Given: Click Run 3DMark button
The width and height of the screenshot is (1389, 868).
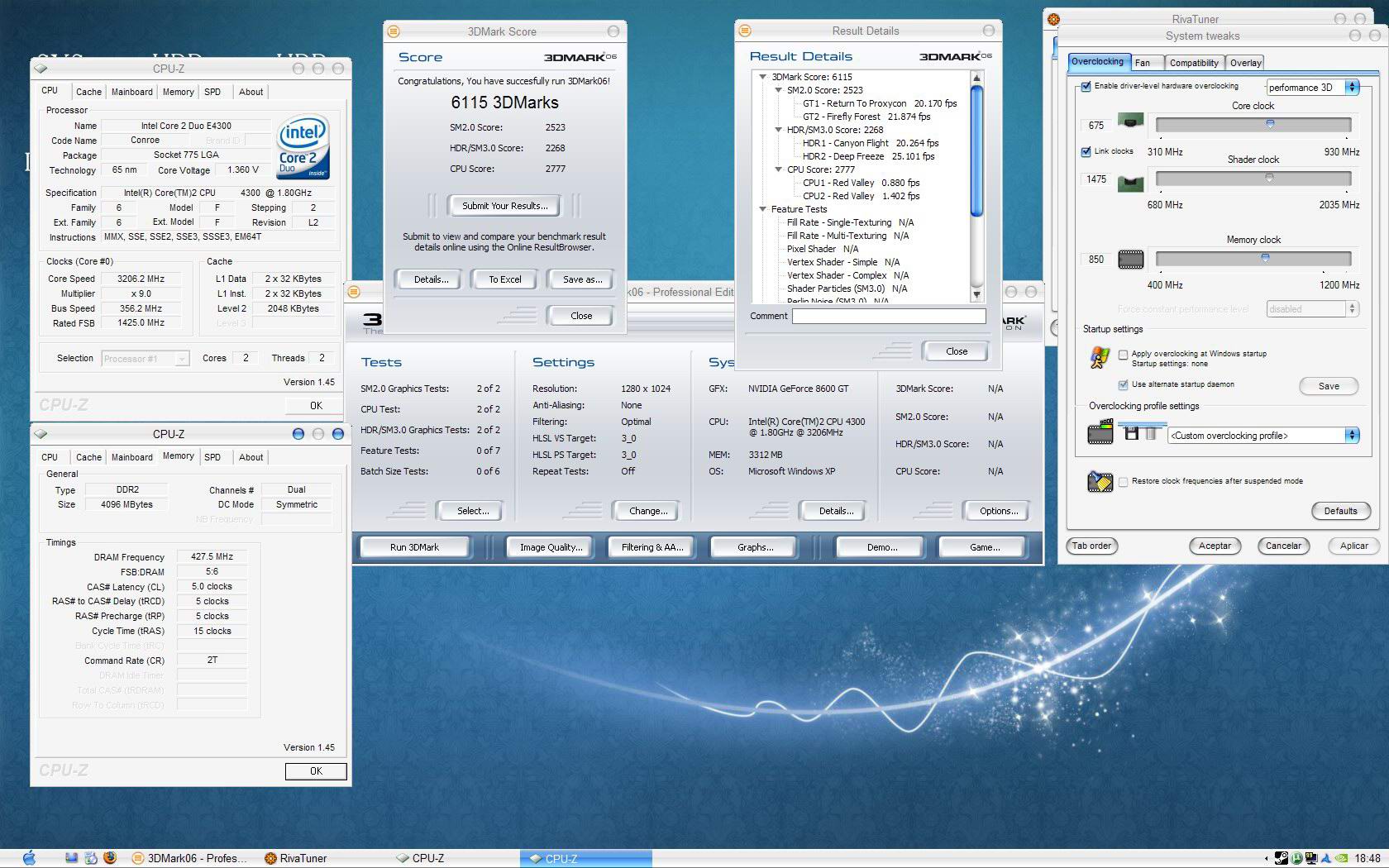Looking at the screenshot, I should pyautogui.click(x=414, y=547).
